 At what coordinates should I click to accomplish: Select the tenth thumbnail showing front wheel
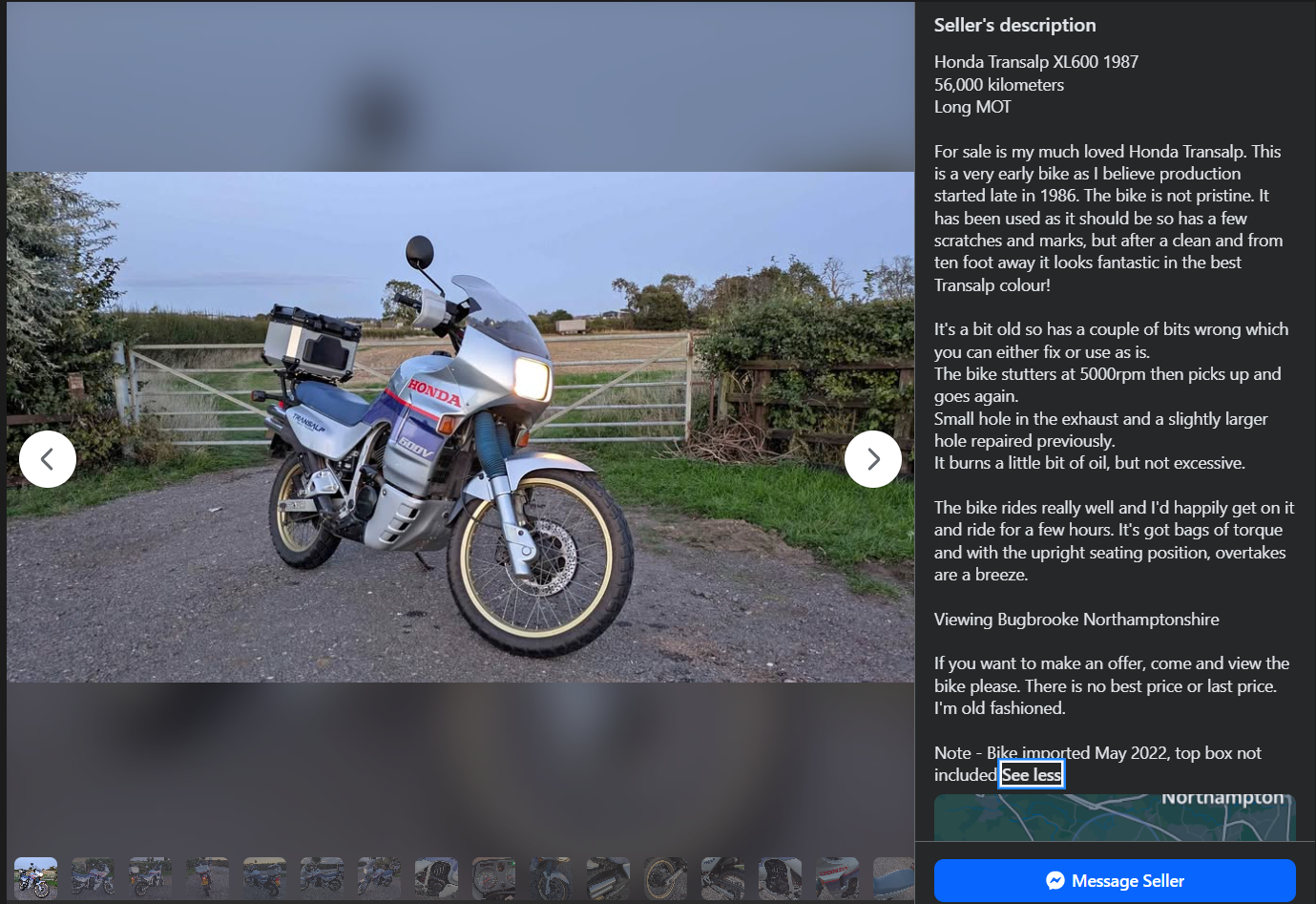551,877
